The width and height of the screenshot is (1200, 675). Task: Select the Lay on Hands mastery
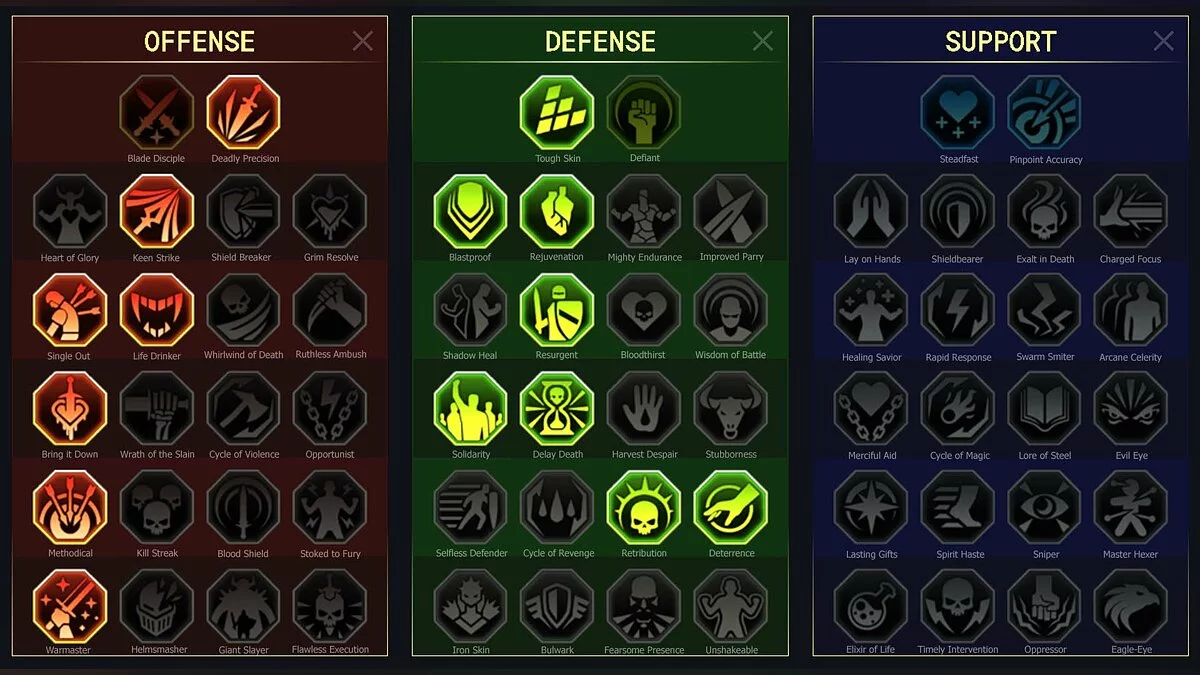click(871, 211)
